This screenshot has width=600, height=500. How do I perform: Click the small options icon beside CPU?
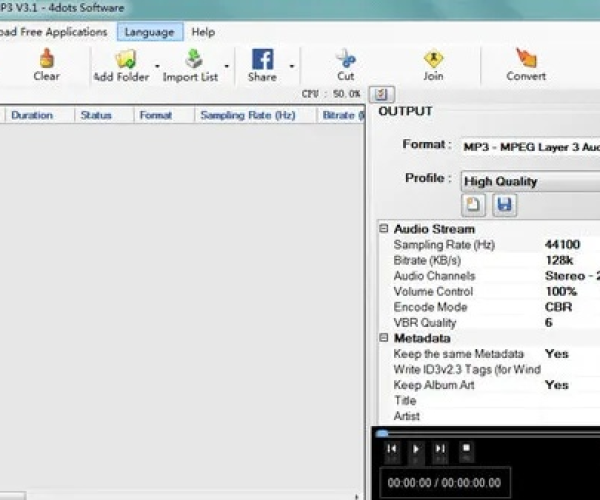click(x=381, y=94)
